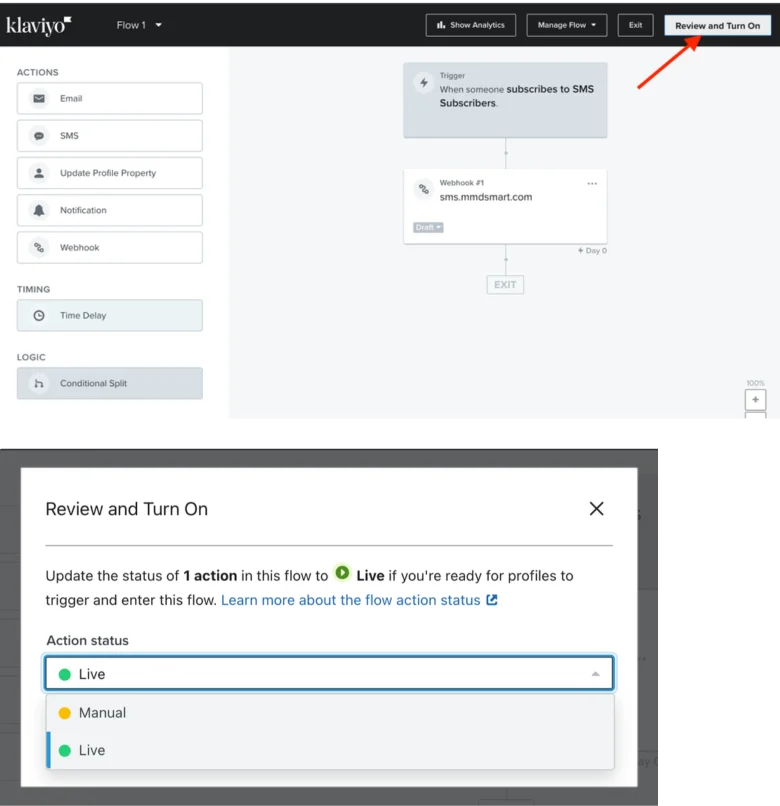
Task: Click the Webhook label in Actions list
Action: tap(80, 247)
